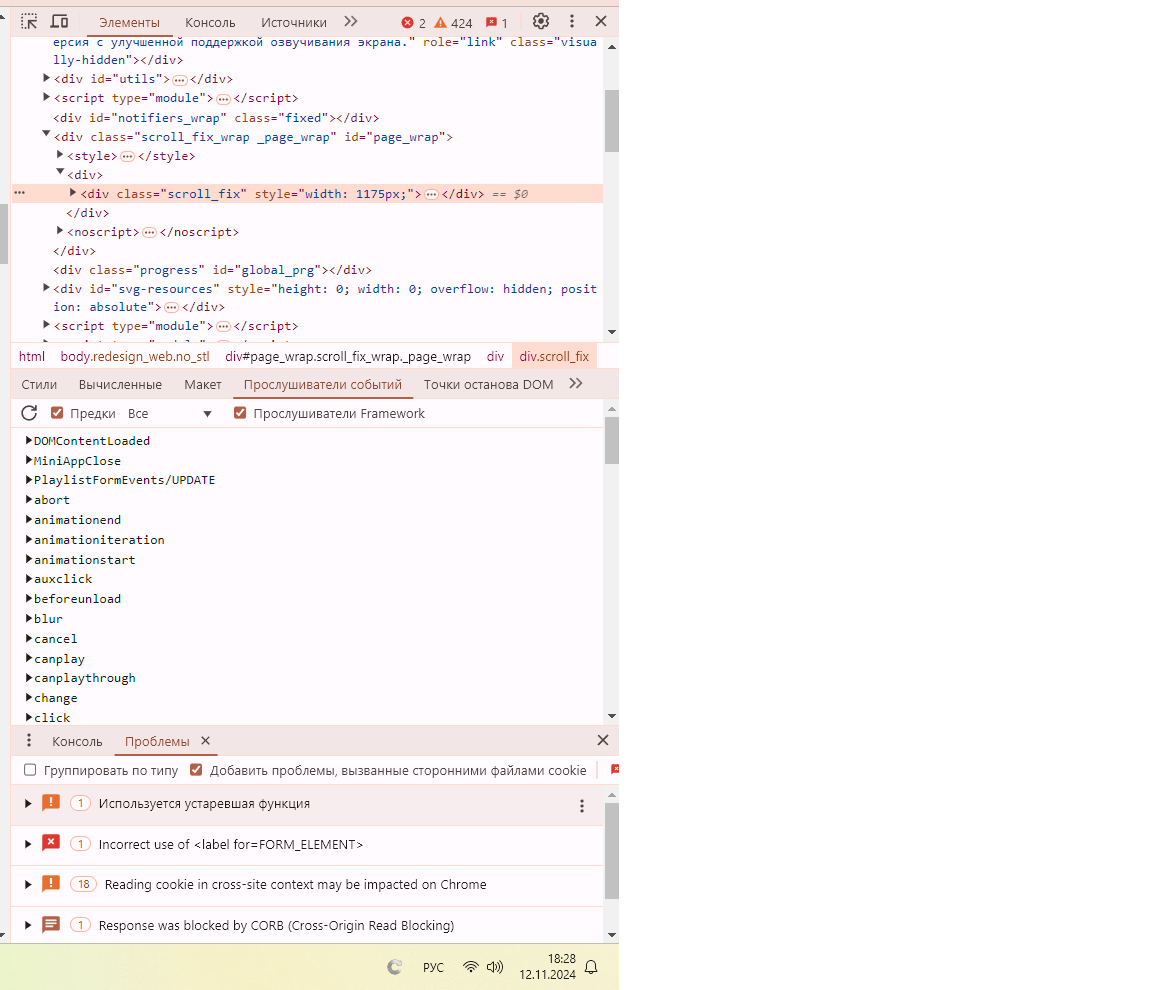1152x990 pixels.
Task: Click the warning icon for cookie cross-site issue
Action: [x=51, y=884]
